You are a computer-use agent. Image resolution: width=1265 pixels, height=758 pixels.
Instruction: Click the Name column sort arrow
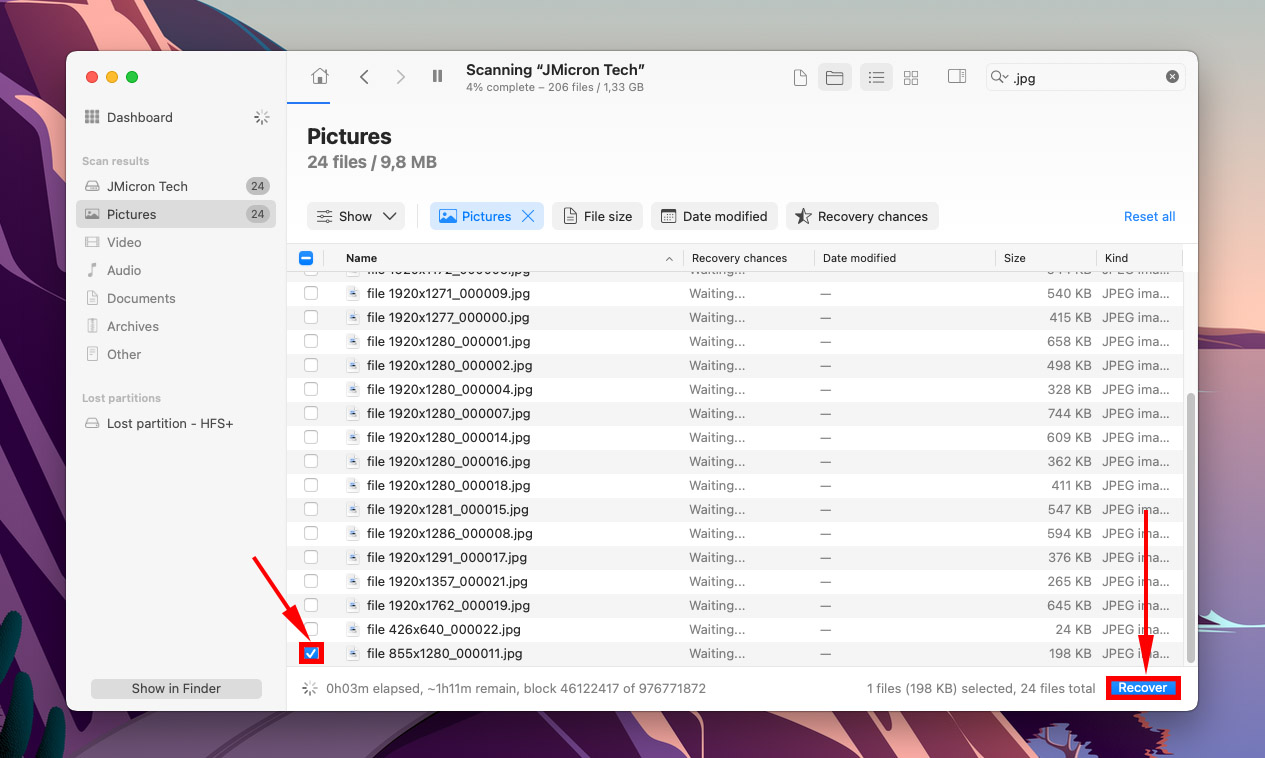[x=669, y=259]
